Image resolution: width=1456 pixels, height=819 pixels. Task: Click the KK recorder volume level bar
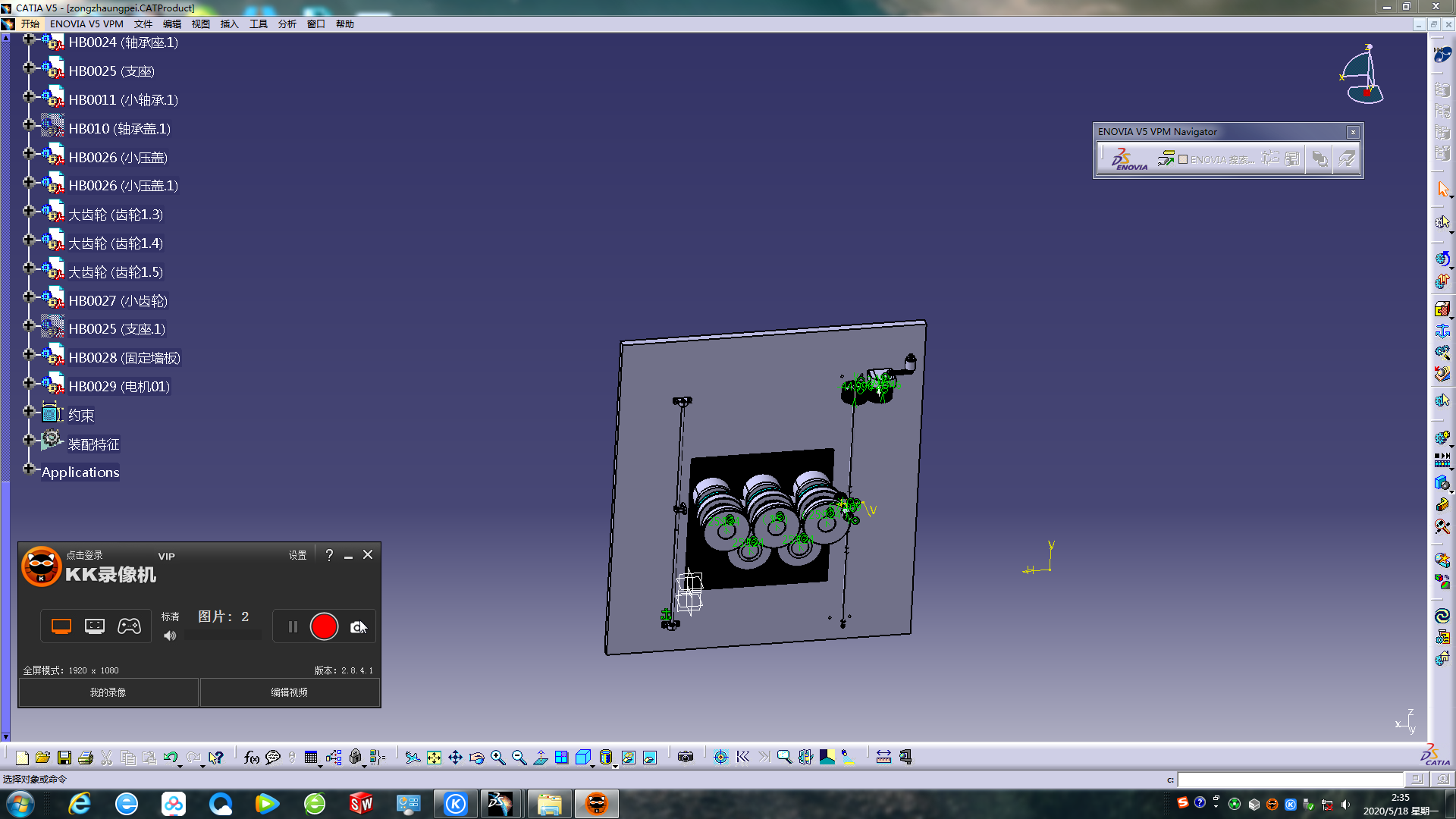(x=223, y=636)
